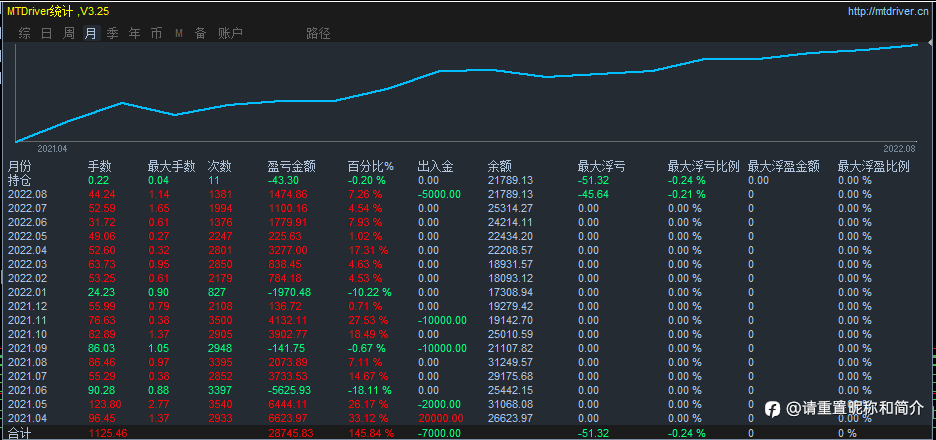
Task: Click the M tab icon
Action: pyautogui.click(x=178, y=33)
